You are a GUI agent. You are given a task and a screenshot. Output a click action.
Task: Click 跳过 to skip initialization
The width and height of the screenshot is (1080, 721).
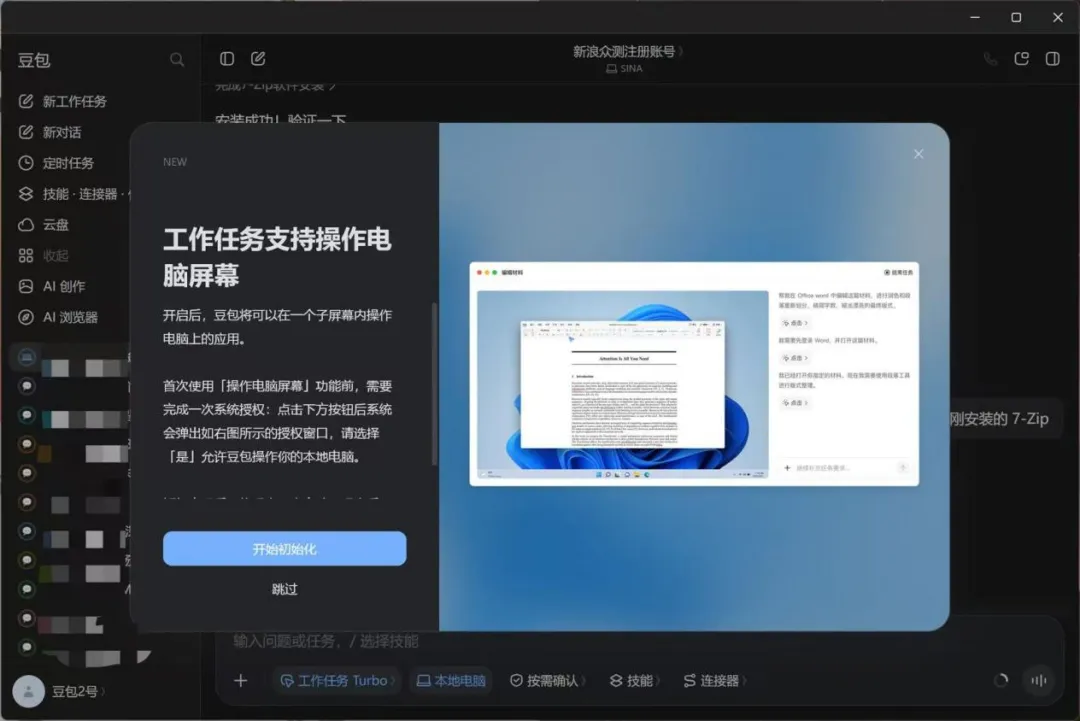pos(284,589)
